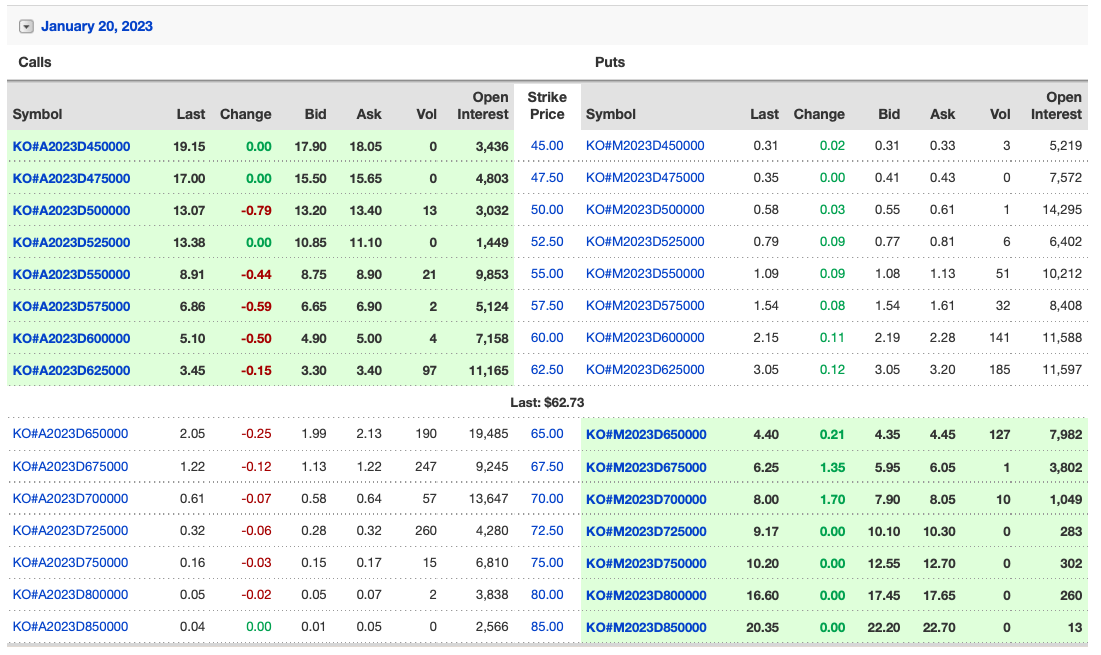This screenshot has height=655, width=1101.
Task: Open call option KO#A2023D675000
Action: coord(70,467)
